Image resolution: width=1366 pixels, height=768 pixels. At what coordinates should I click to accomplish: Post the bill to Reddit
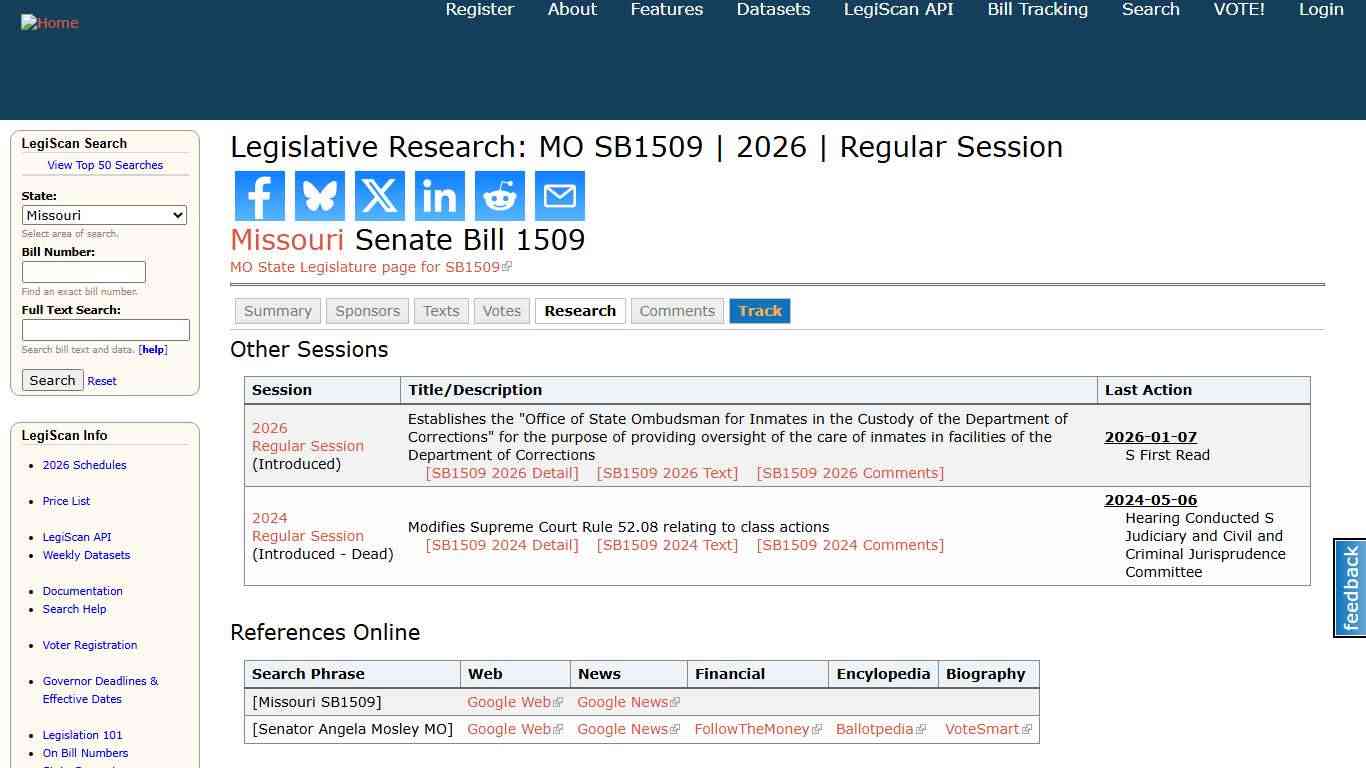click(x=499, y=196)
